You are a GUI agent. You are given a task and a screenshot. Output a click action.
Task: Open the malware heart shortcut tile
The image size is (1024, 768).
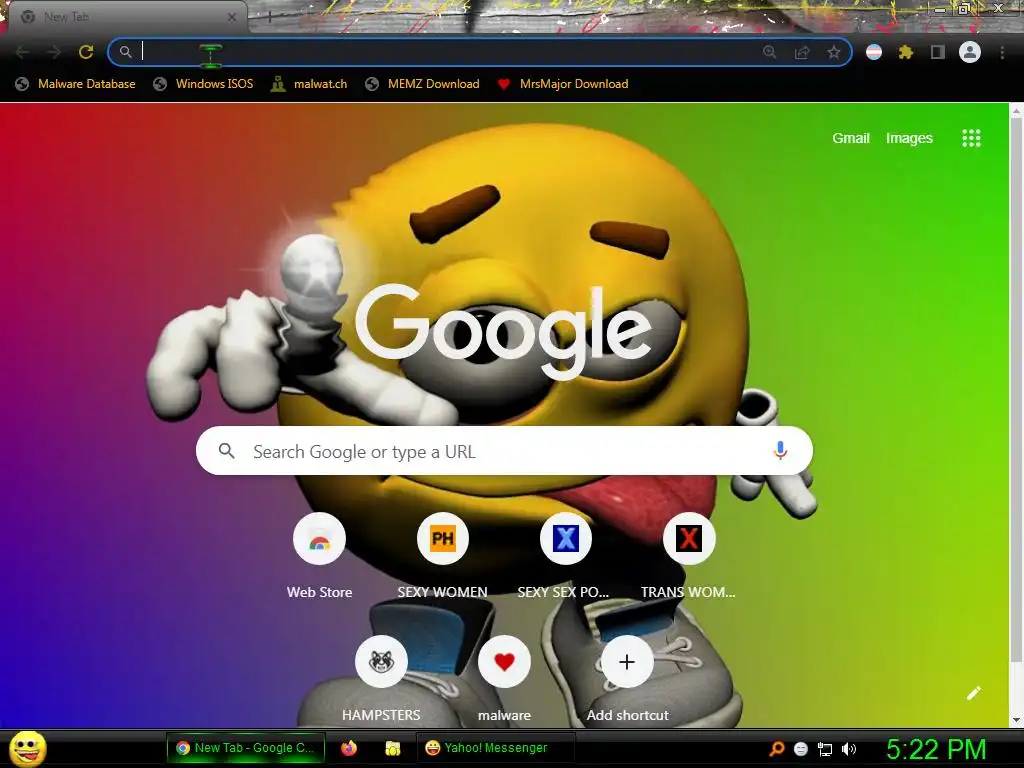504,679
